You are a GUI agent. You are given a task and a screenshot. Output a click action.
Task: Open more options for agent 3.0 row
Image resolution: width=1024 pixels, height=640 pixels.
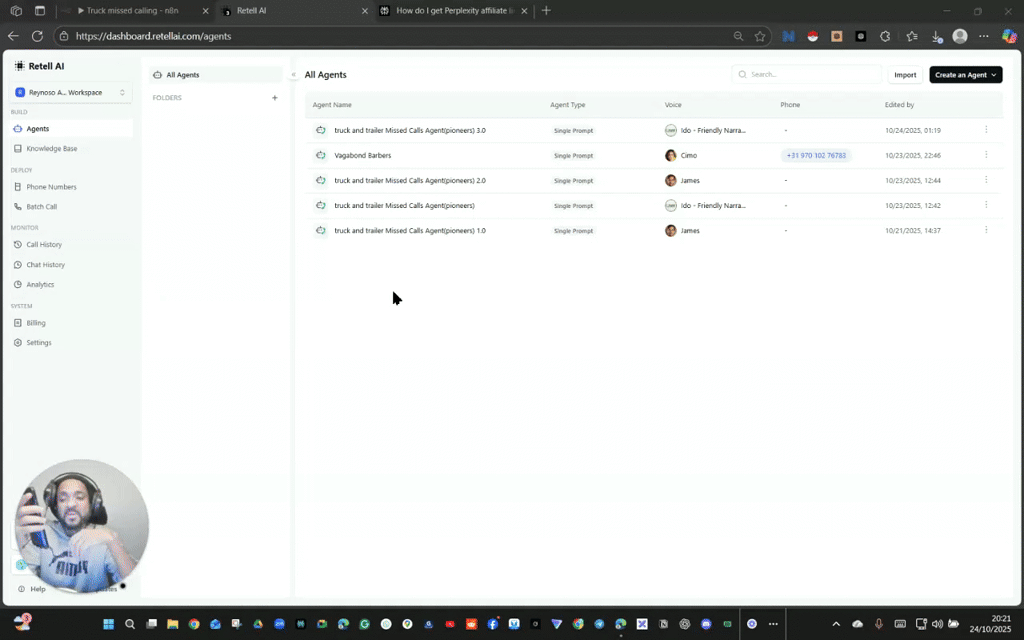pos(986,130)
